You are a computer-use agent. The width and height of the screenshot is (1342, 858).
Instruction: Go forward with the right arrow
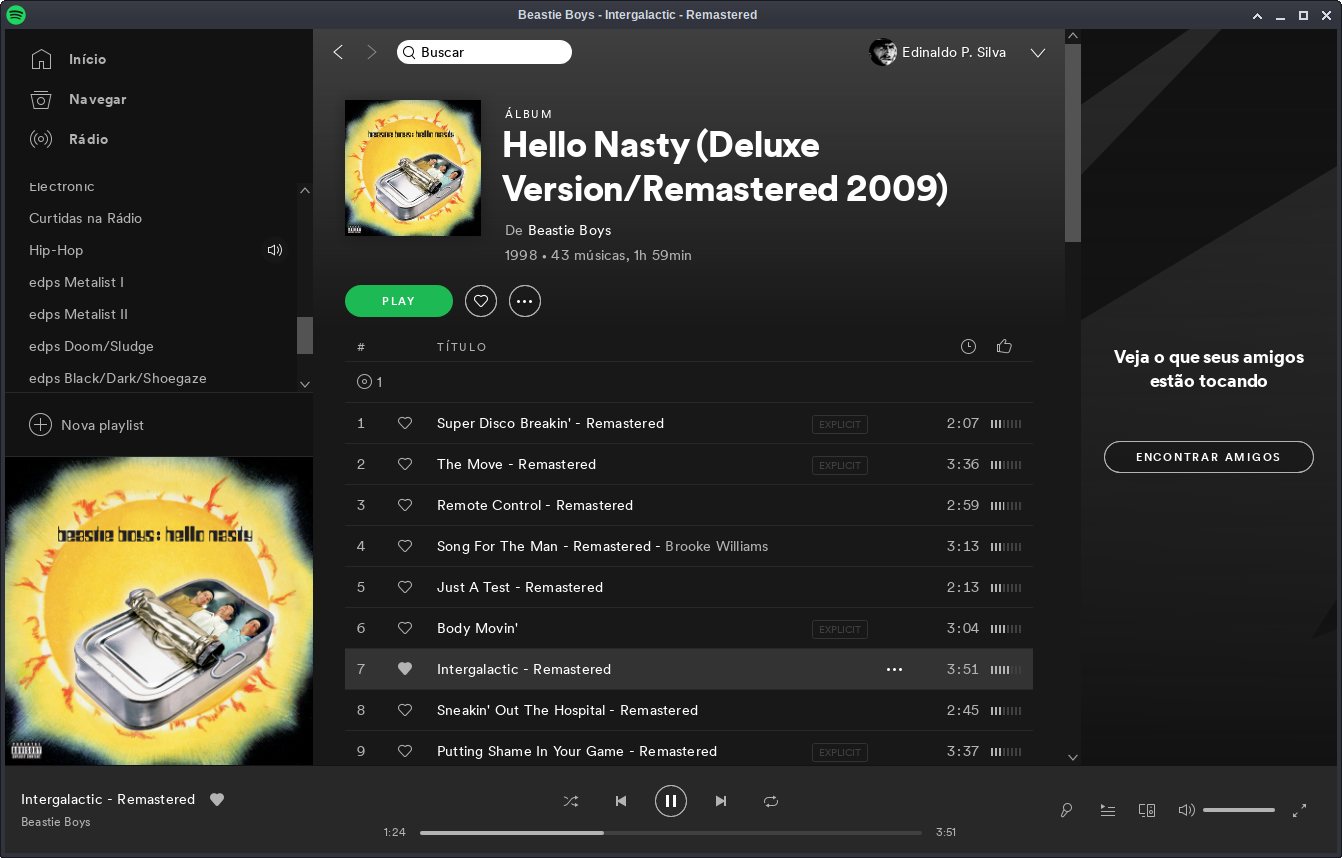[x=372, y=52]
